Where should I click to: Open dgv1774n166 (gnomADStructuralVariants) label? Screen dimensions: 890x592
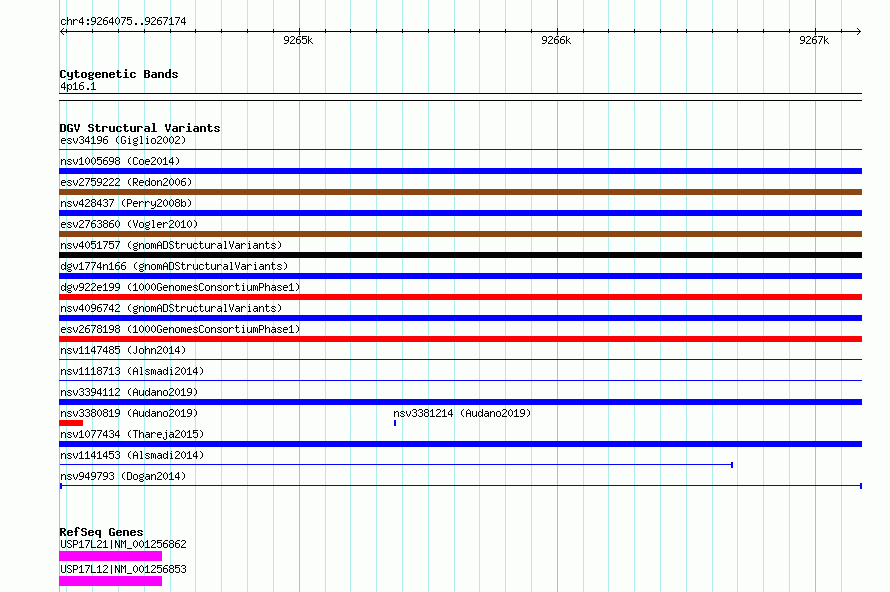coord(174,266)
